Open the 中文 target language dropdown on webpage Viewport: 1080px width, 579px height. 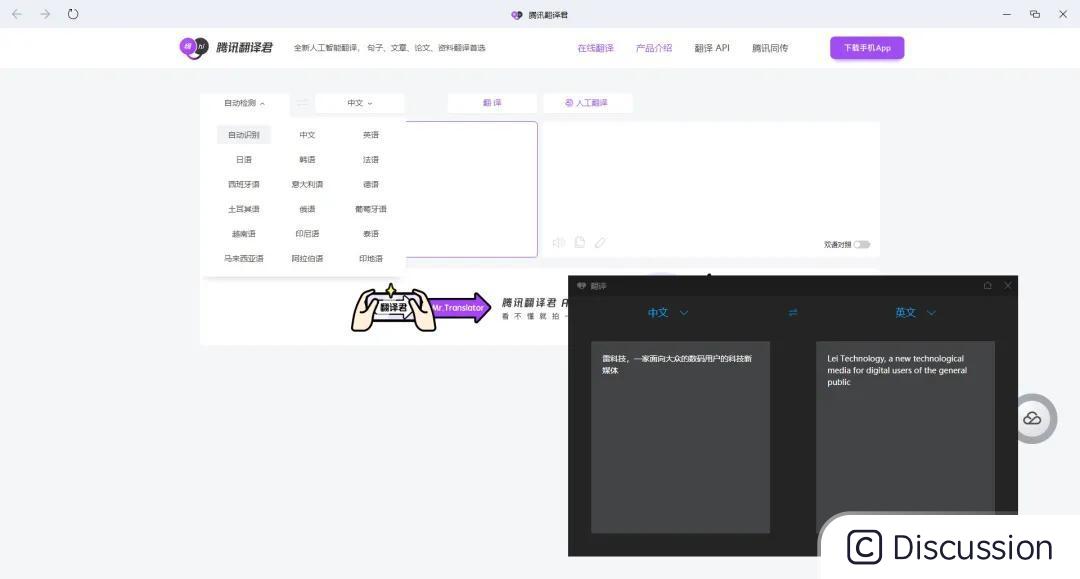coord(360,103)
